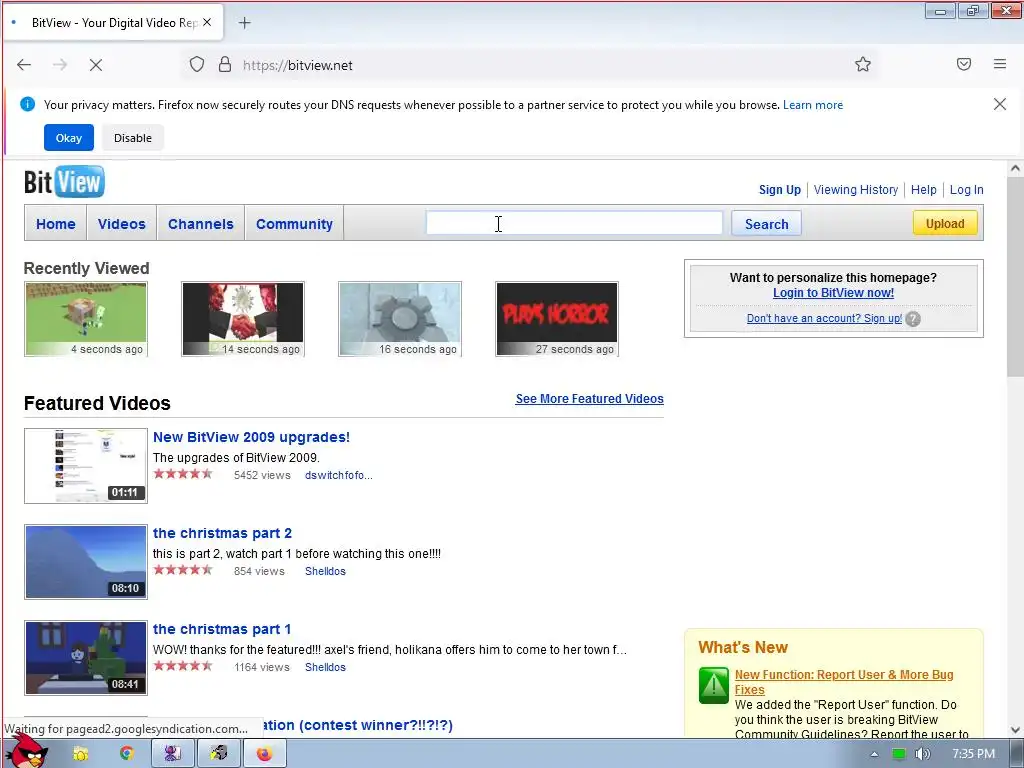
Task: Click star rating of the christmas part 2
Action: (183, 570)
